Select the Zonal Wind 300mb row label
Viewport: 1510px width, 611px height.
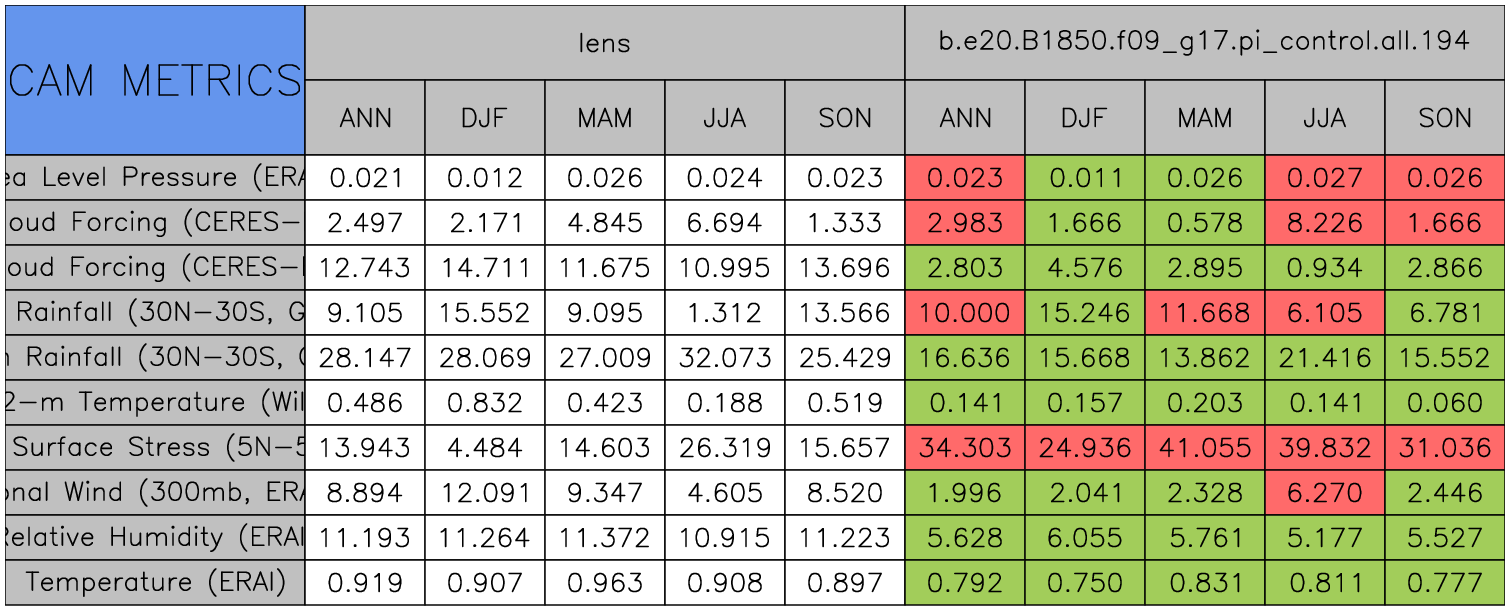click(155, 493)
